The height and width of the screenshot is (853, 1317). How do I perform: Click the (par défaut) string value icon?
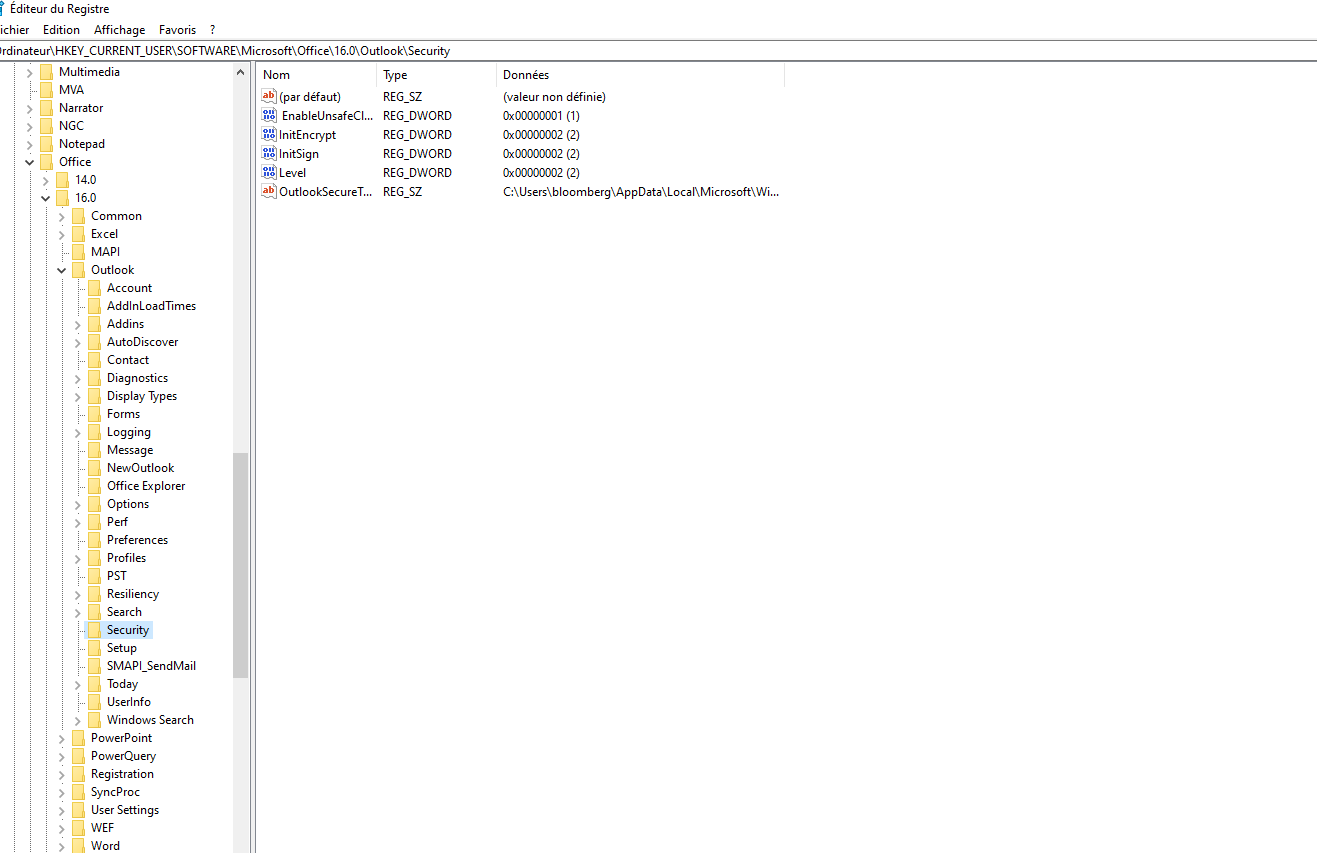coord(268,96)
